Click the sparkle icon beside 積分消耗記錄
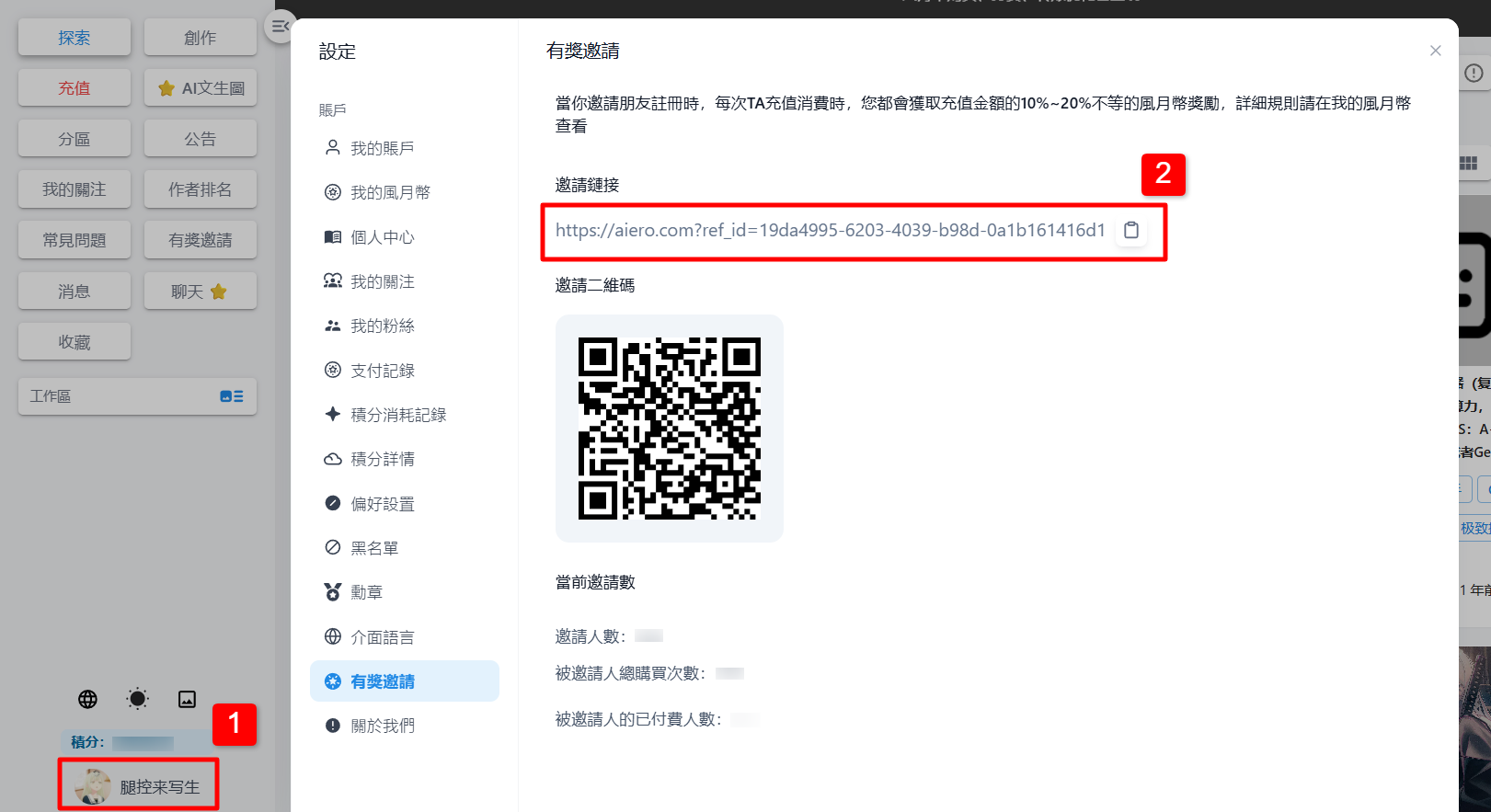The height and width of the screenshot is (812, 1491). (x=333, y=414)
